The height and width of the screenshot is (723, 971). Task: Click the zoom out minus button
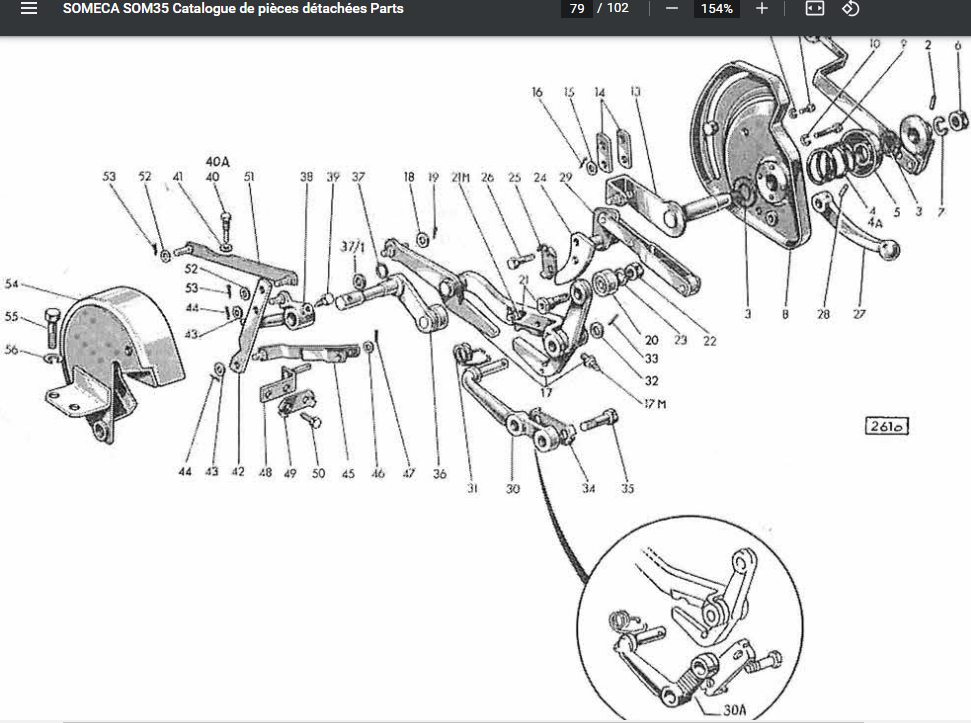click(672, 9)
